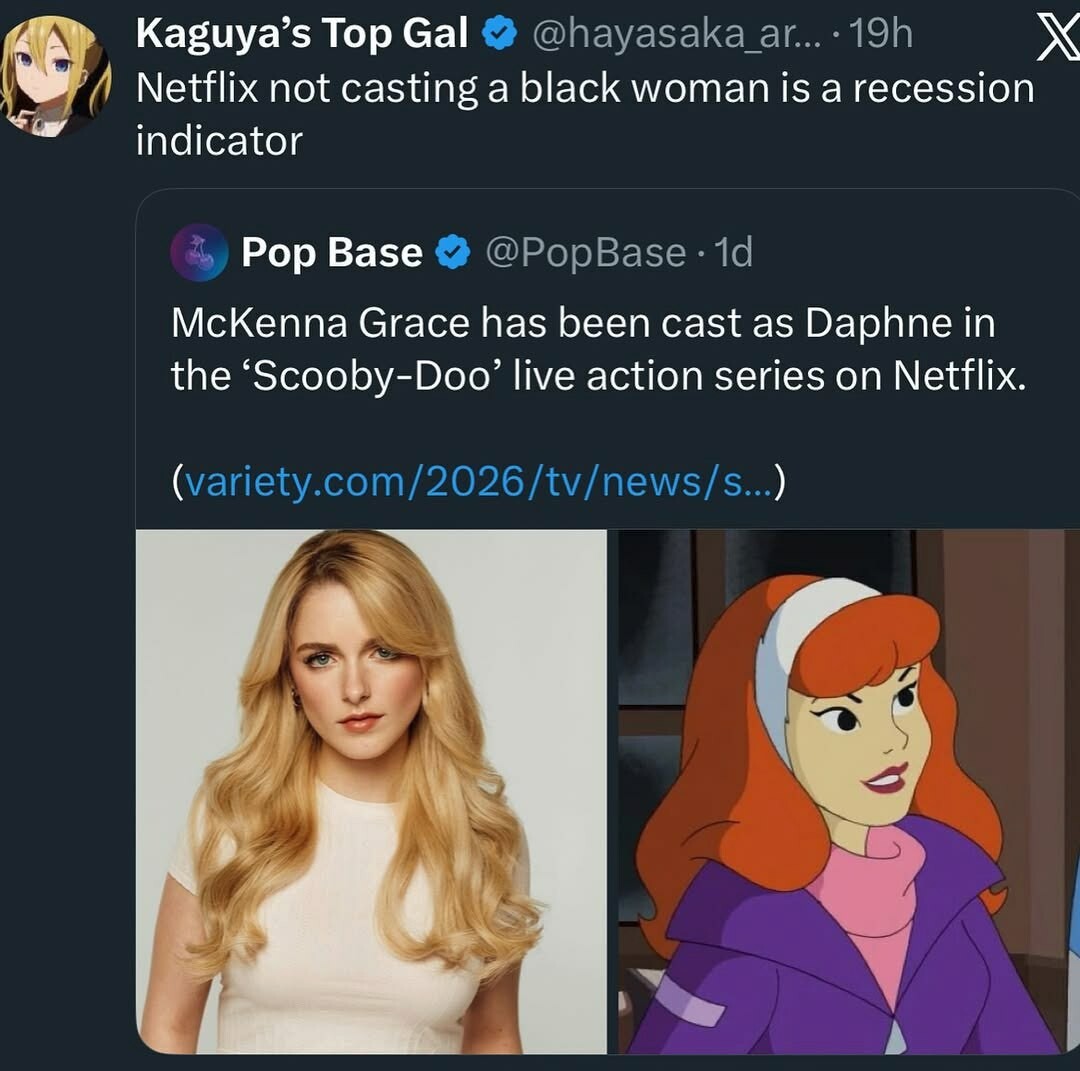Click the word 'indicator' in the main post
This screenshot has width=1080, height=1071.
[x=218, y=141]
